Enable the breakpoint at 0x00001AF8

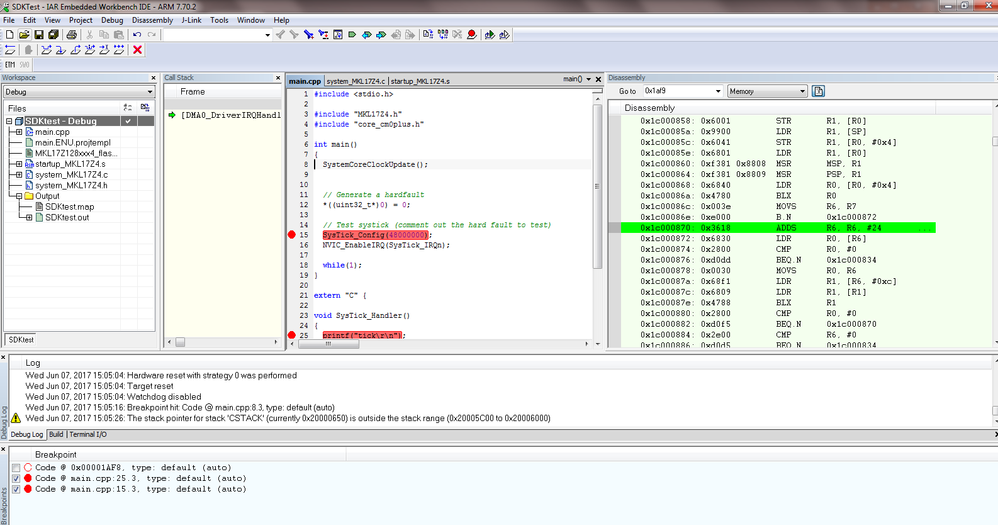point(15,468)
